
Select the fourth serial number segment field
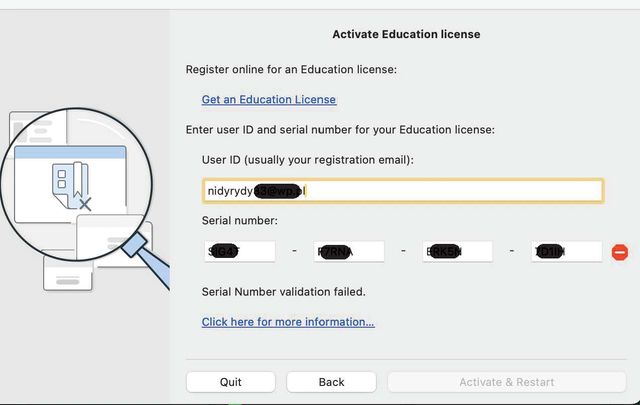tap(567, 252)
